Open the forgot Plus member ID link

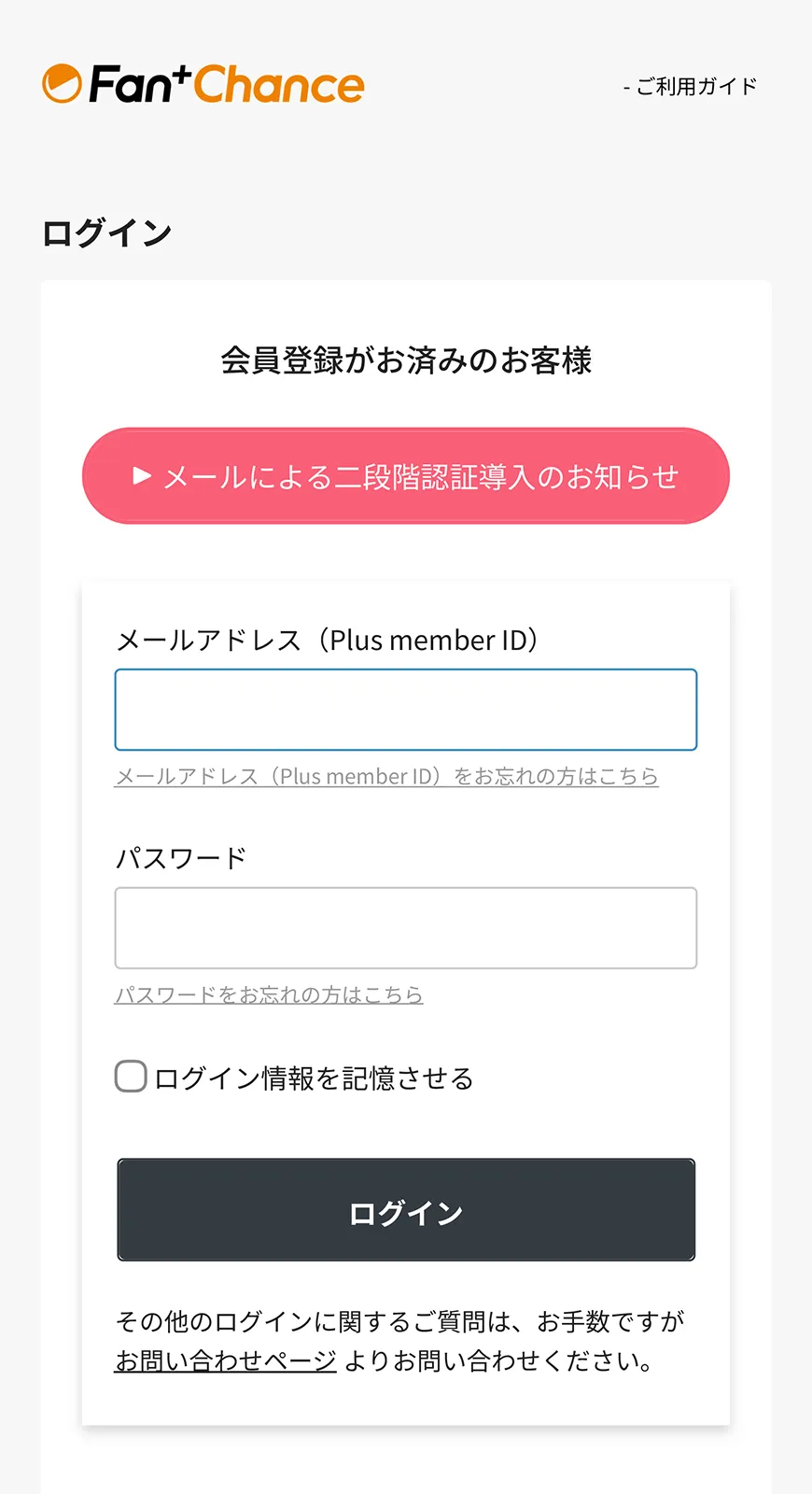(386, 777)
